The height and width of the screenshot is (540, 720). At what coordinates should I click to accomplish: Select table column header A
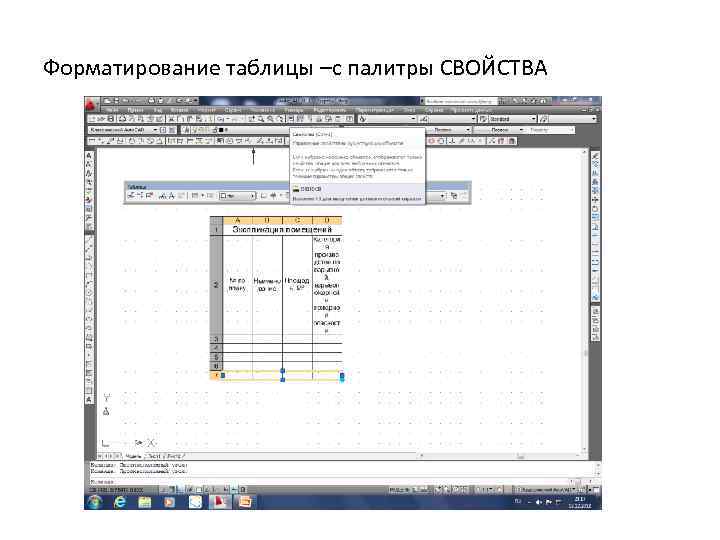[238, 220]
